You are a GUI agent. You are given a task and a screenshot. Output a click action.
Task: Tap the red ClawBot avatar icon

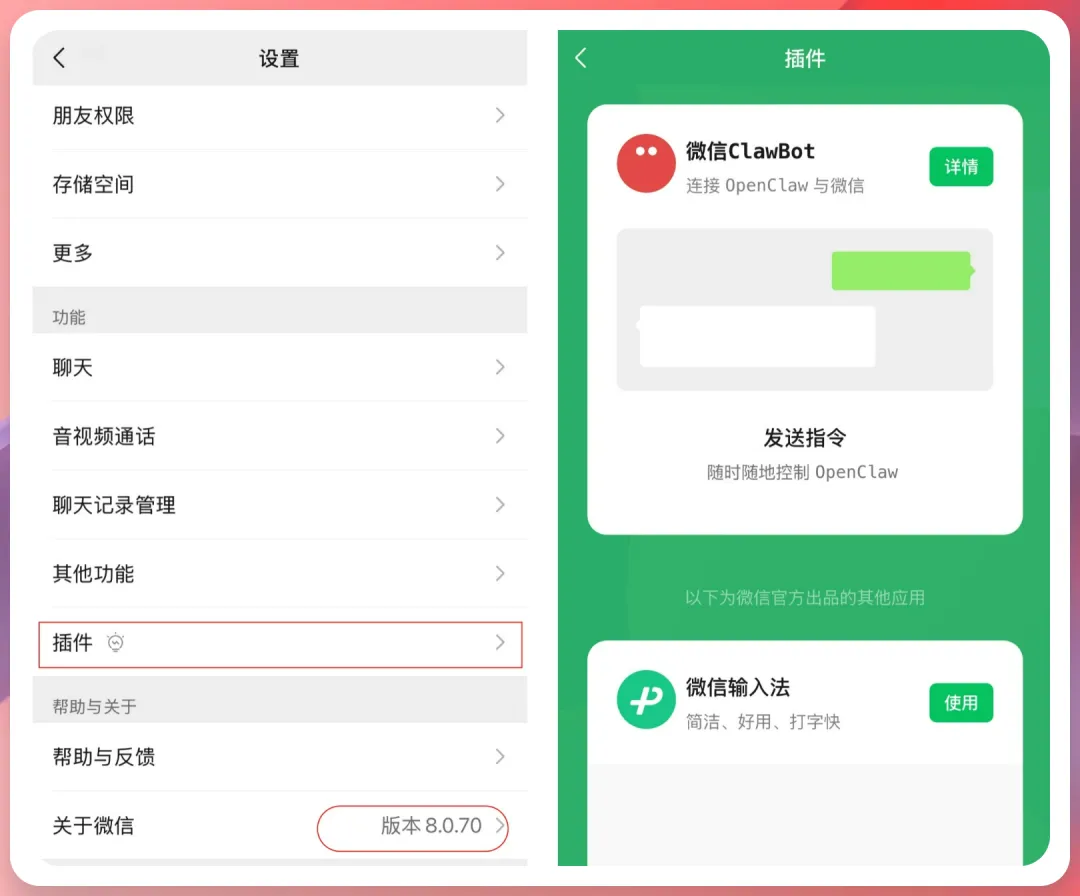(x=645, y=163)
